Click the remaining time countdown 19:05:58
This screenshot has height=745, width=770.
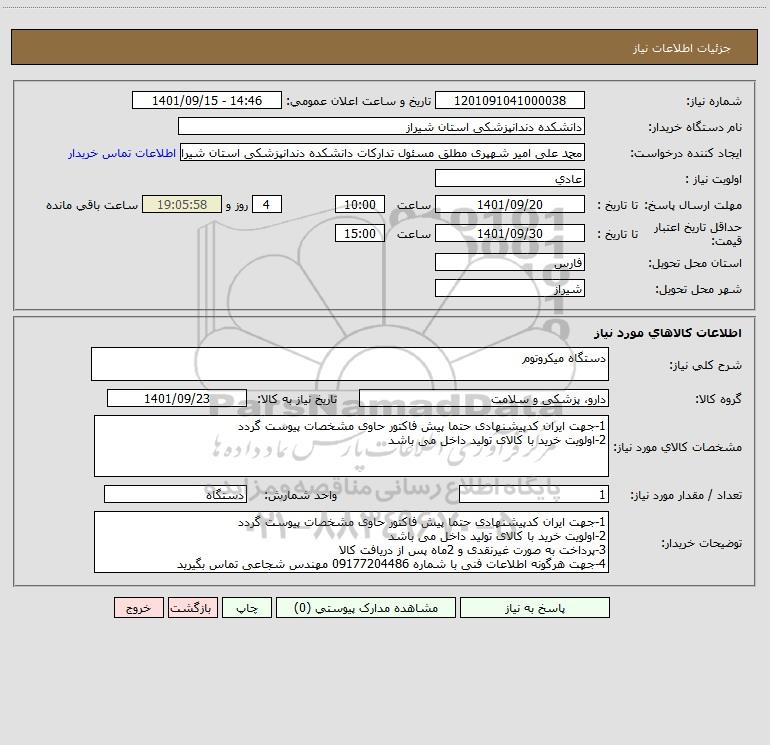[x=182, y=204]
